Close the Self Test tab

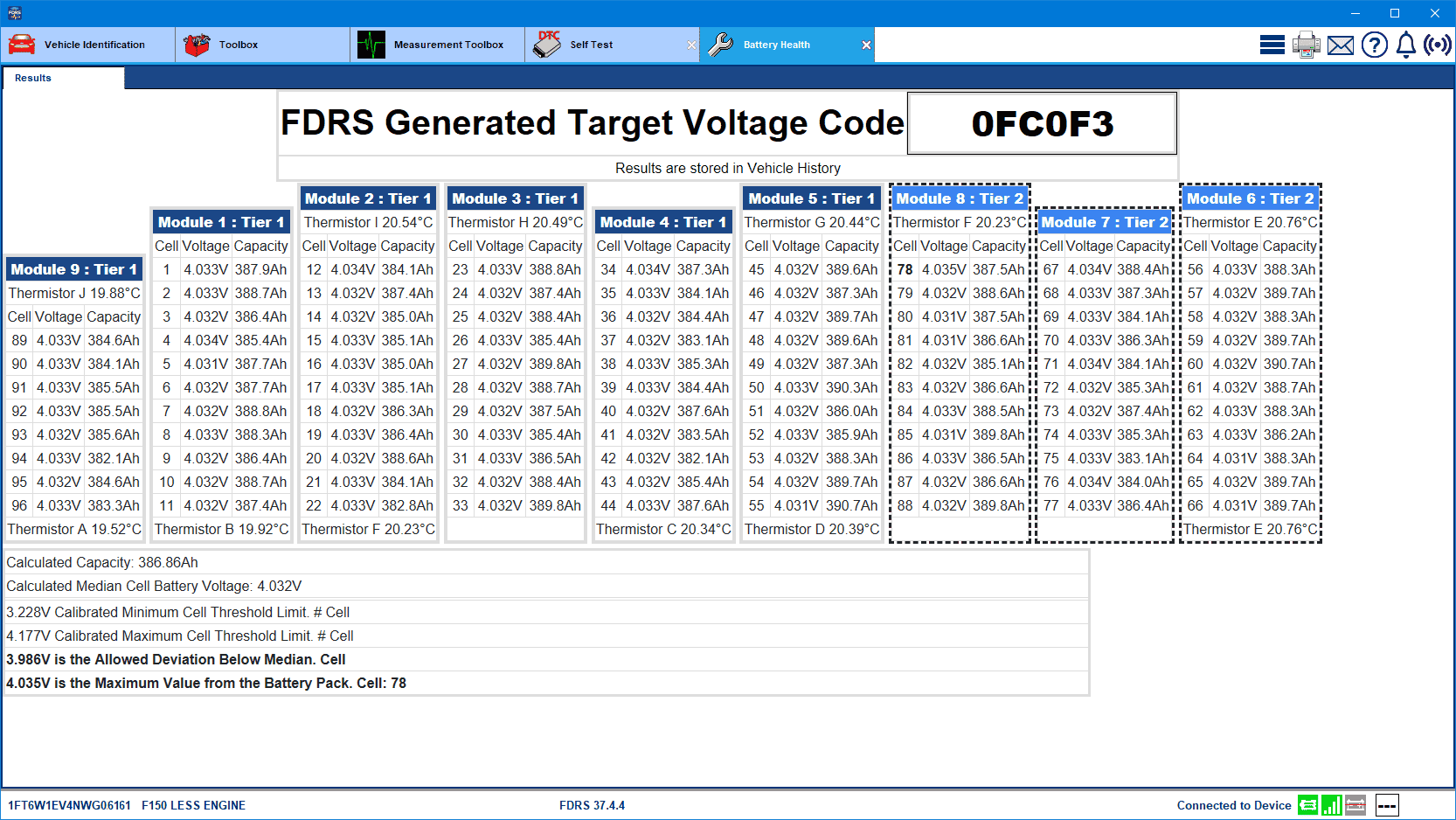(691, 45)
